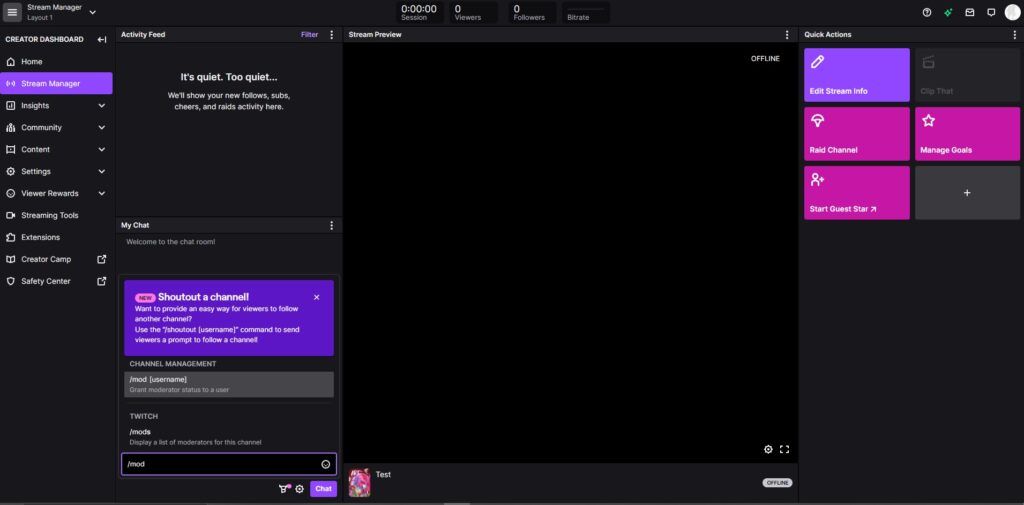Add a new quick action tile
1024x505 pixels.
coord(967,193)
